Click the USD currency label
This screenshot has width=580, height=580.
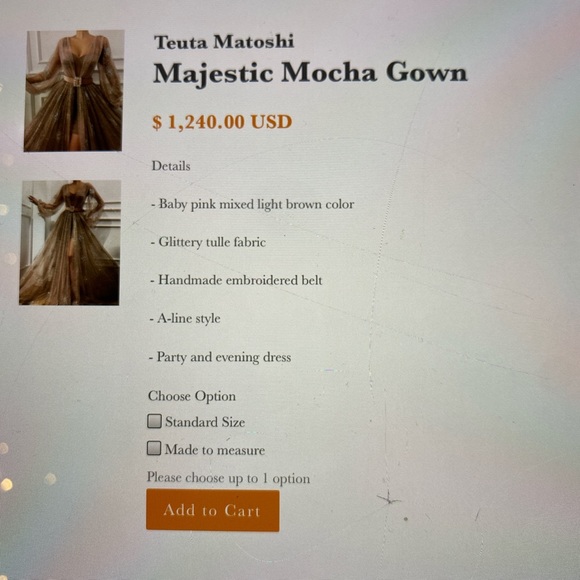click(x=272, y=122)
